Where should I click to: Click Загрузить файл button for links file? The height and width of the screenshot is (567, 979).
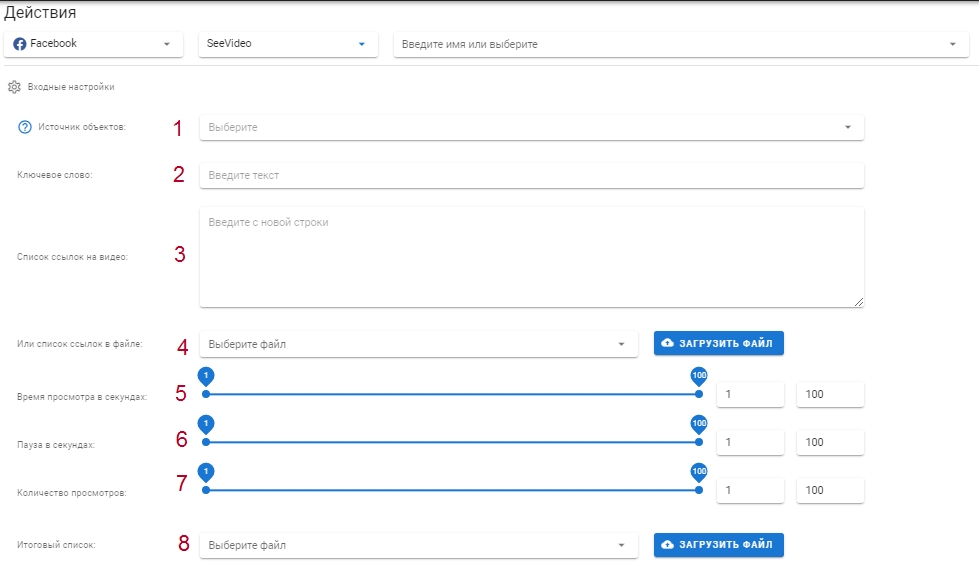(x=719, y=343)
